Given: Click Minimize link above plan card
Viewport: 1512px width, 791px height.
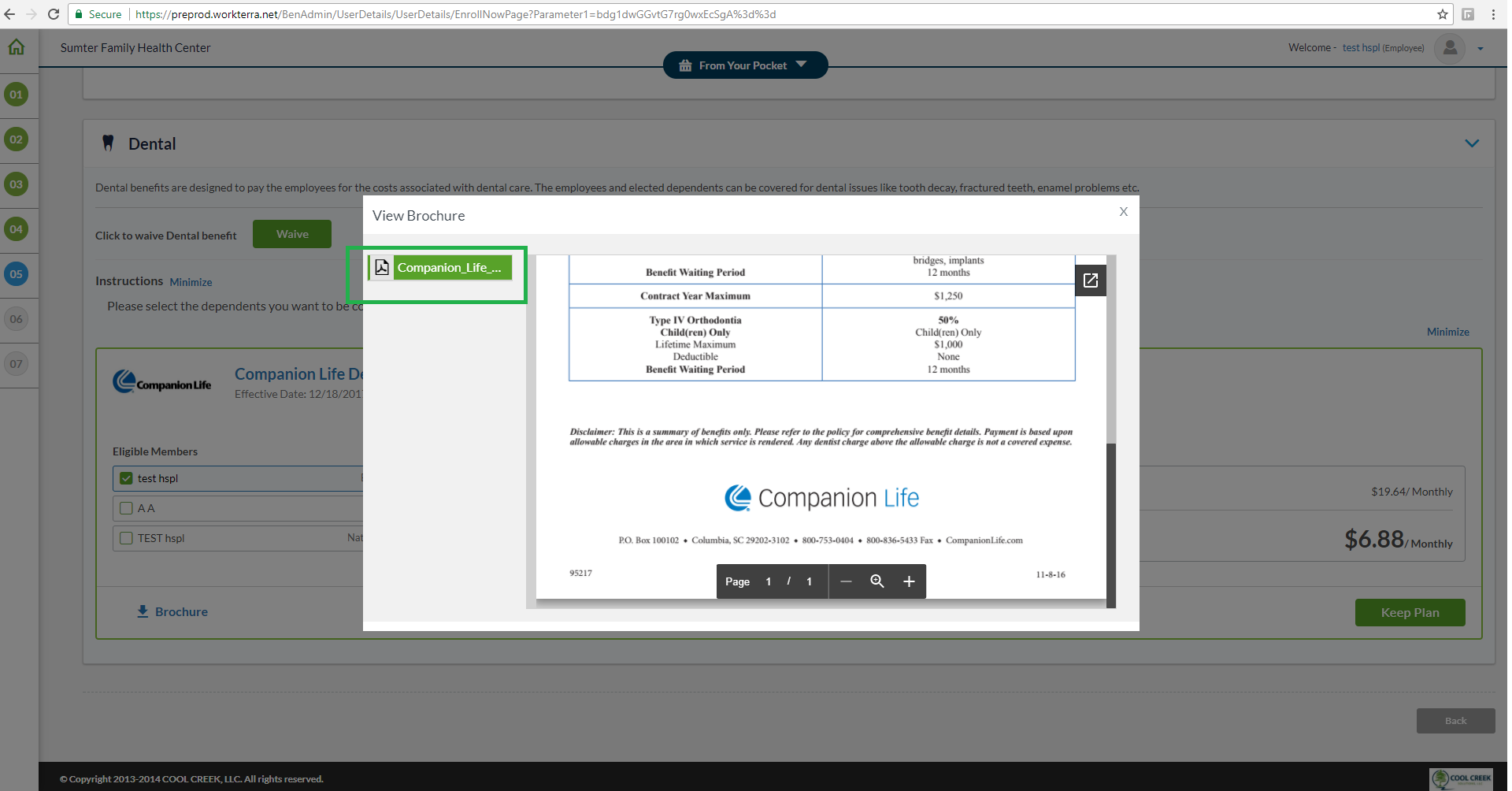Looking at the screenshot, I should coord(1447,332).
